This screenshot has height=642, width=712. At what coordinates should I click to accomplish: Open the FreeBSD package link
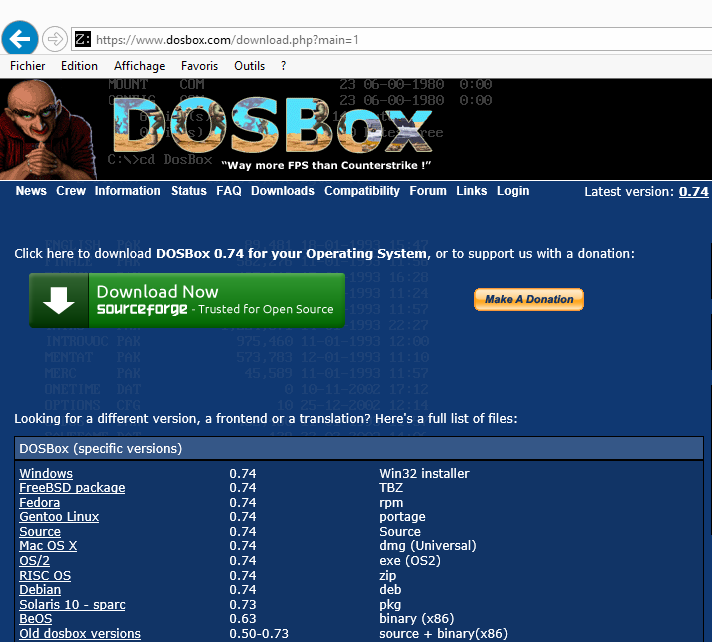tap(72, 488)
